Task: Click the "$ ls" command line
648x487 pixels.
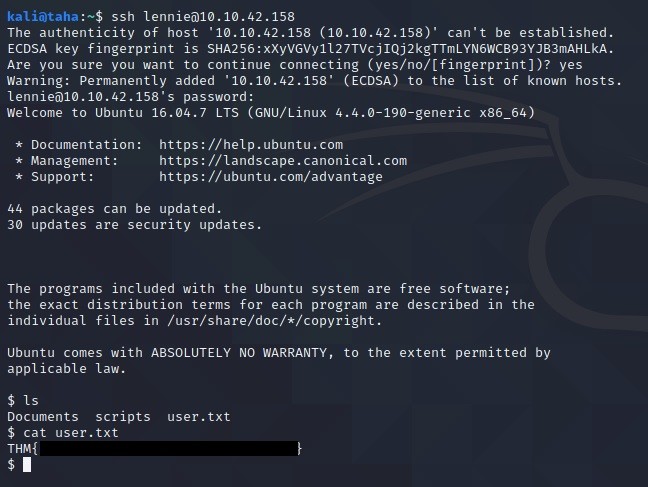Action: point(23,401)
